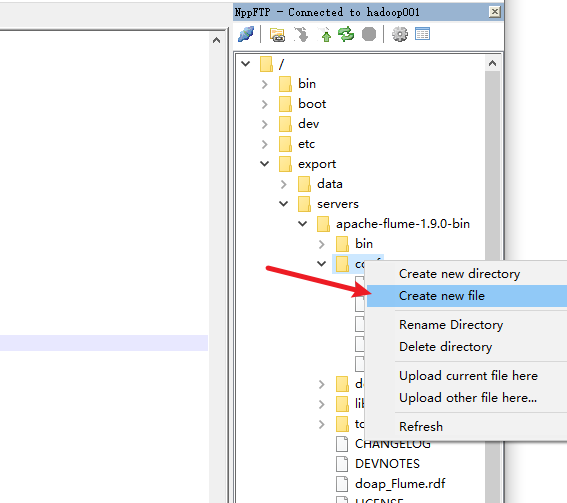Select the dev folder item

pos(308,124)
